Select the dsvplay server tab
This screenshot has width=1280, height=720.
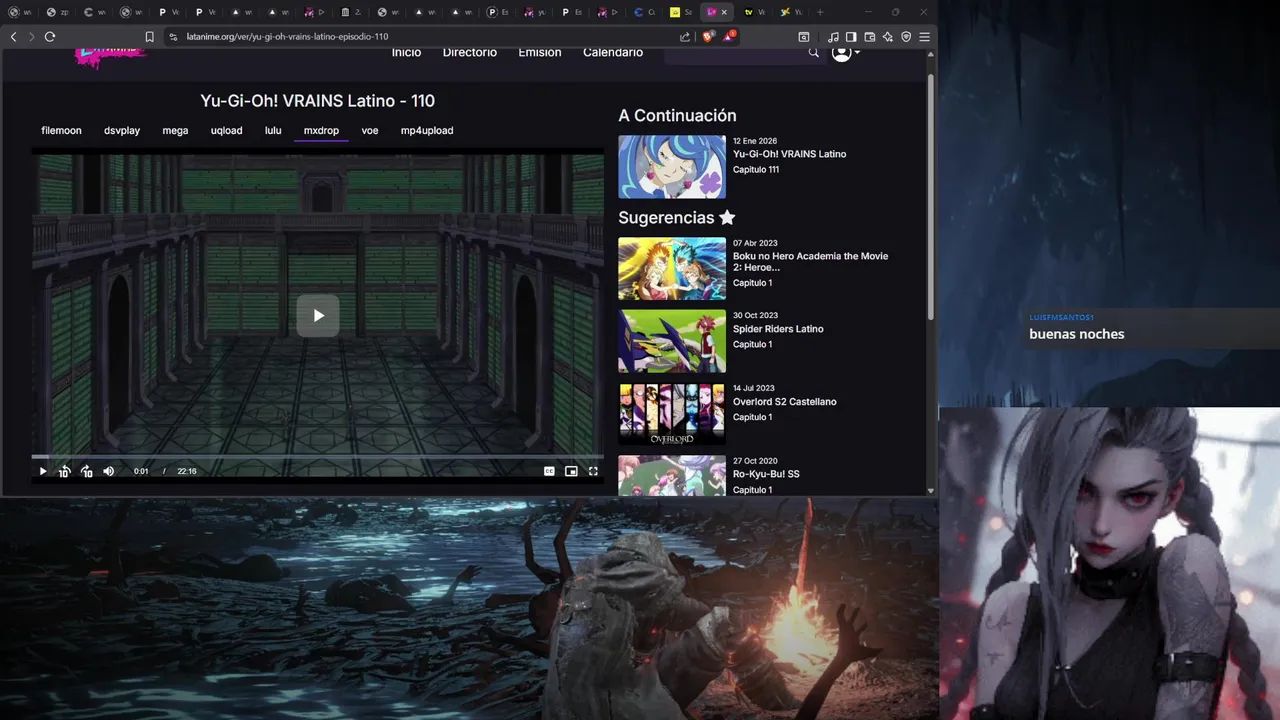[x=122, y=131]
